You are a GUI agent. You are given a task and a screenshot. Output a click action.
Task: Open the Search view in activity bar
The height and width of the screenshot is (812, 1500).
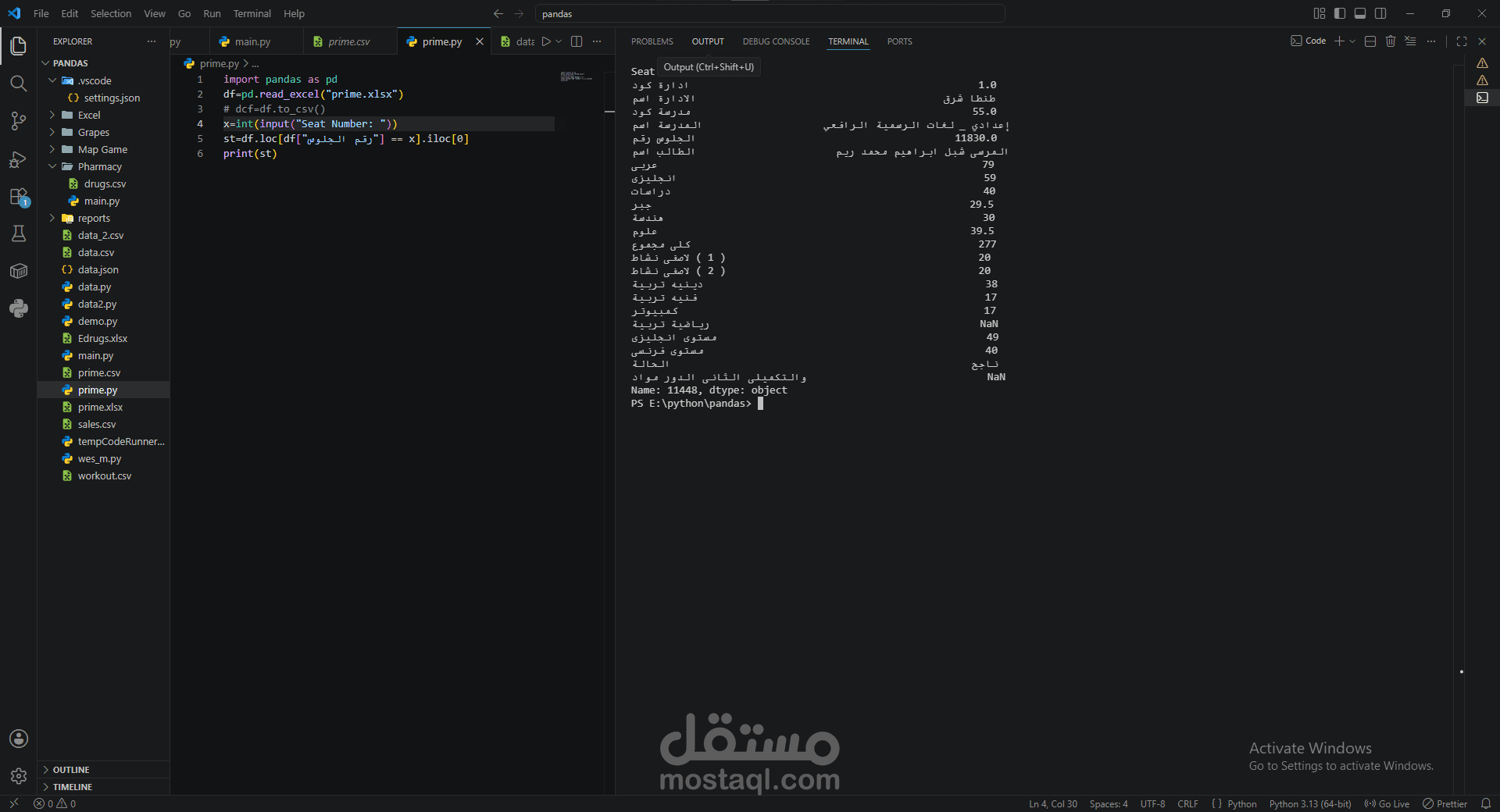coord(19,84)
